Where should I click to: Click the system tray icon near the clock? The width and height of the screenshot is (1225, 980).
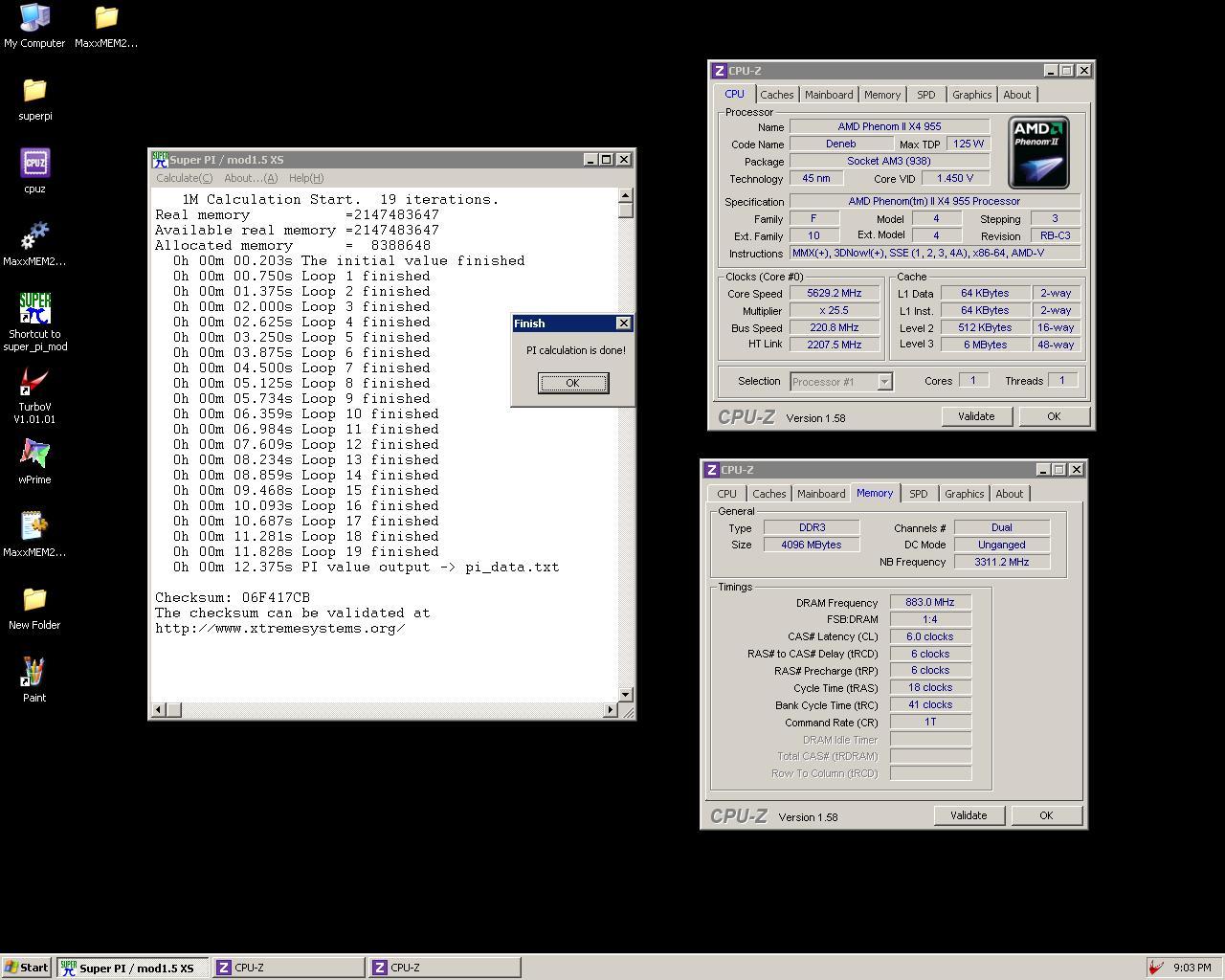coord(1156,968)
